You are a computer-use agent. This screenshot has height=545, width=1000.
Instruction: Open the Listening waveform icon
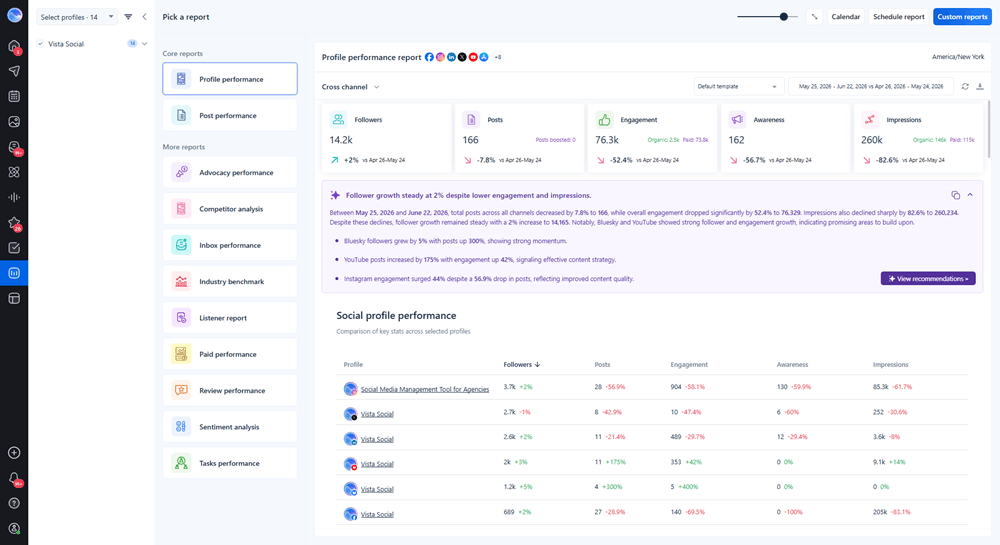tap(14, 198)
